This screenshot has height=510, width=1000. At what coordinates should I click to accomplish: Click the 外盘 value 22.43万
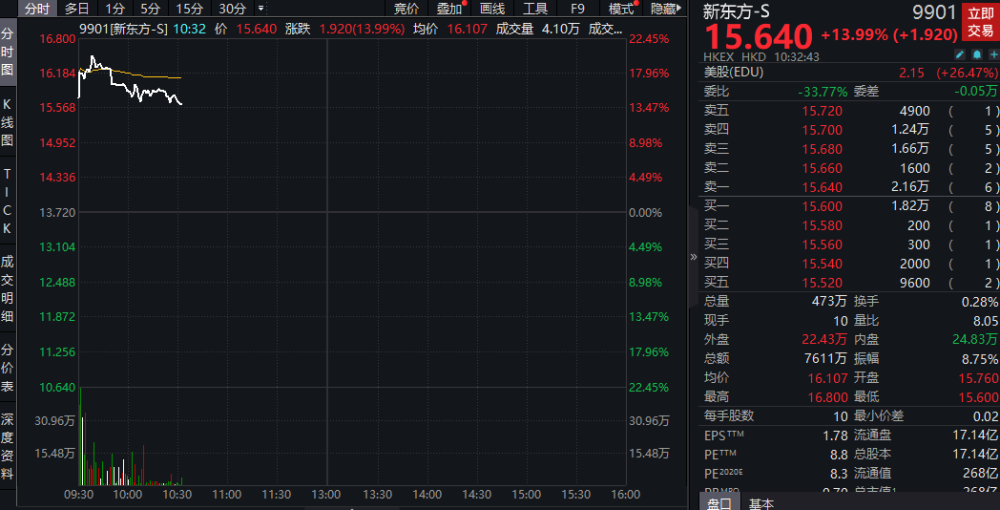coord(824,339)
